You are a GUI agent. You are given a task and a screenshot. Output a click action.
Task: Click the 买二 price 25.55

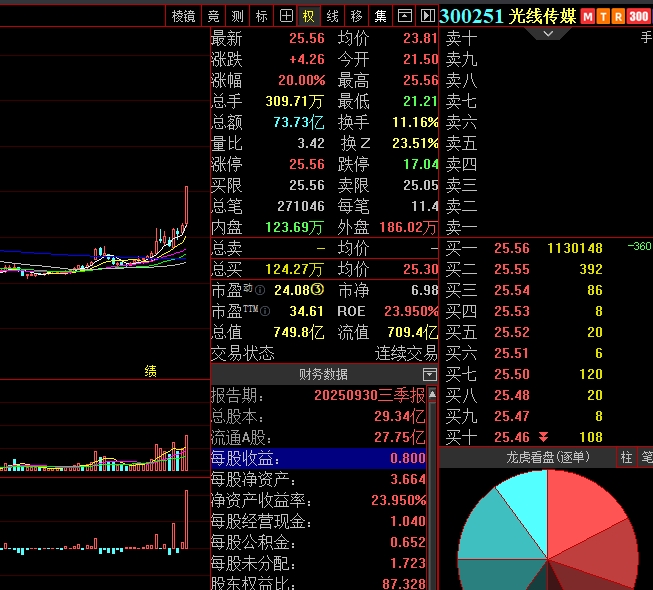(512, 269)
